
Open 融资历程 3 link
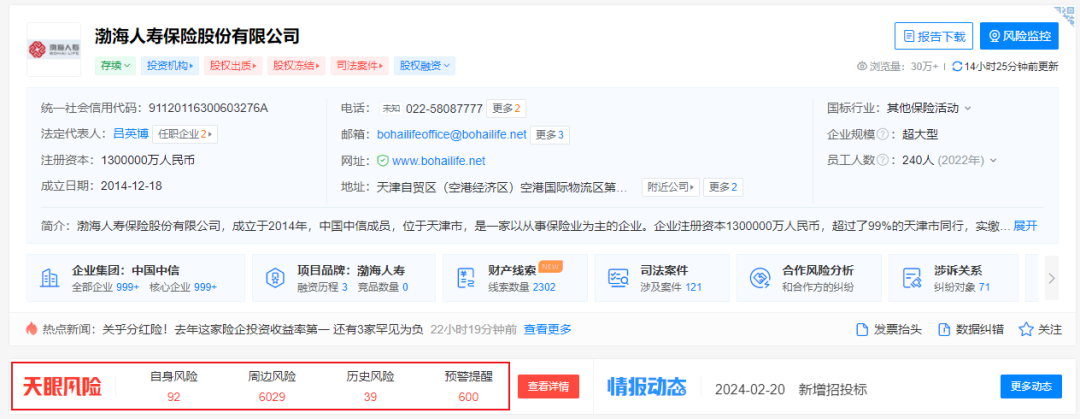322,287
